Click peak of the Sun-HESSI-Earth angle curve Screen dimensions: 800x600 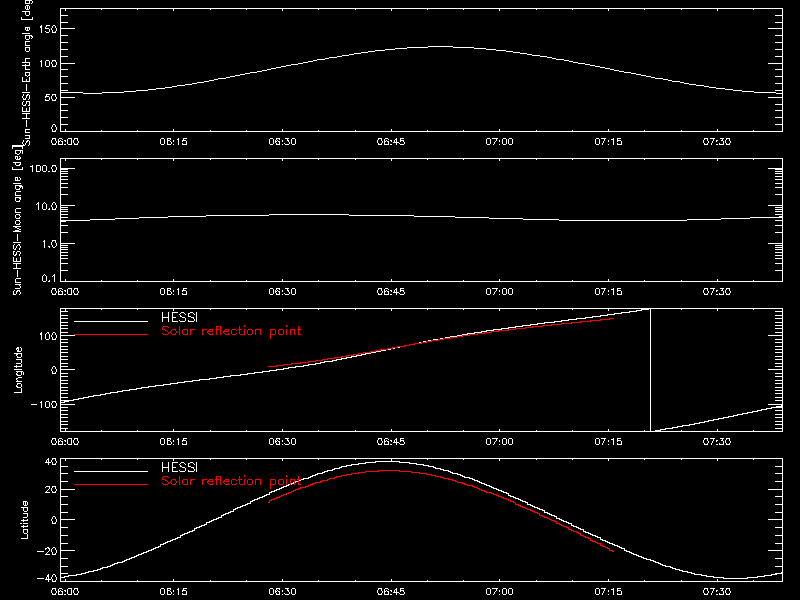441,47
